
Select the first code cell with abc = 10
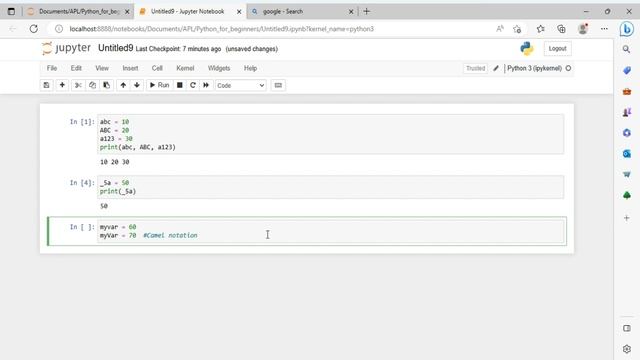(331, 134)
